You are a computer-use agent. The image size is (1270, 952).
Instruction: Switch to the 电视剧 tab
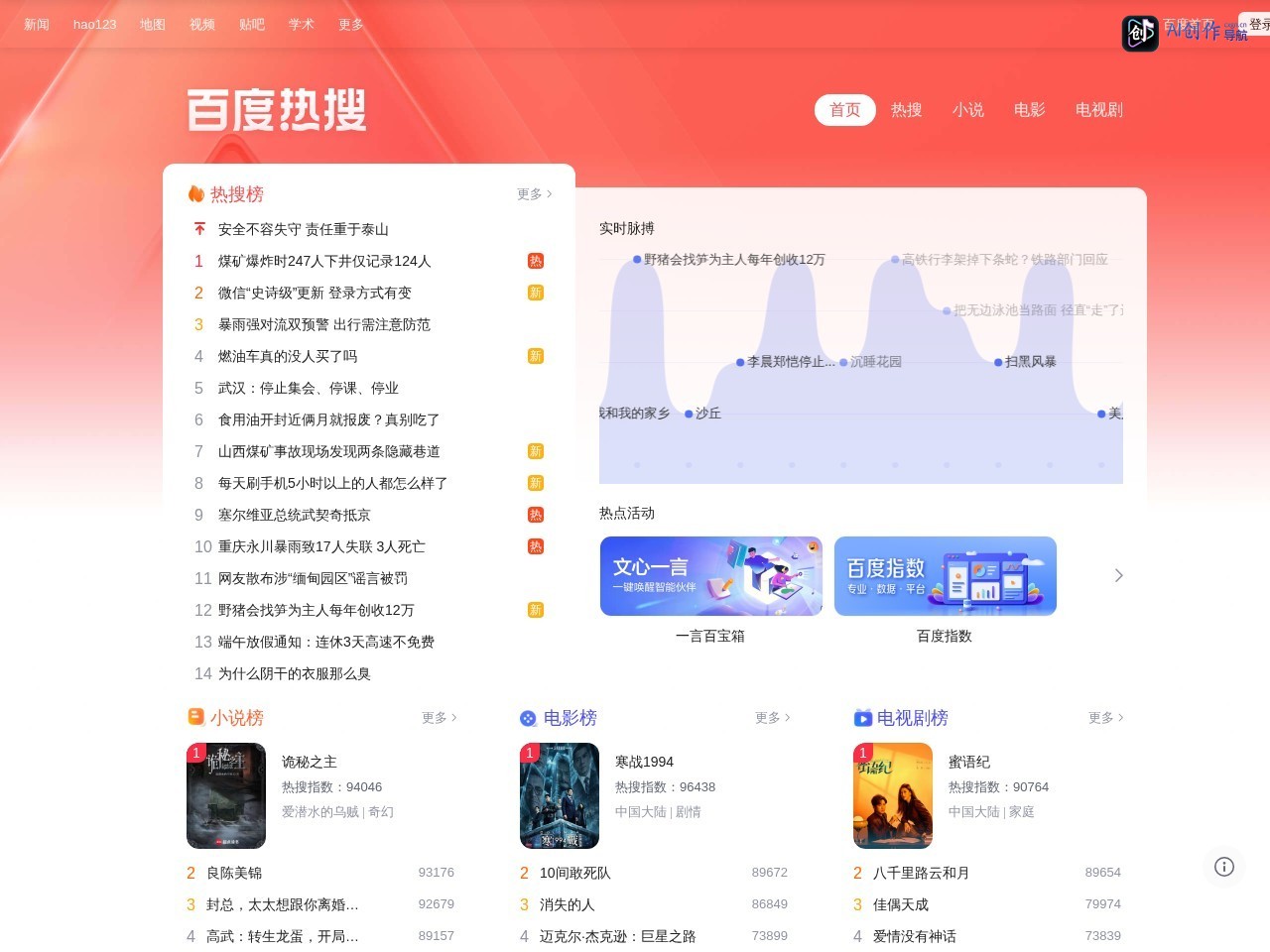1099,110
